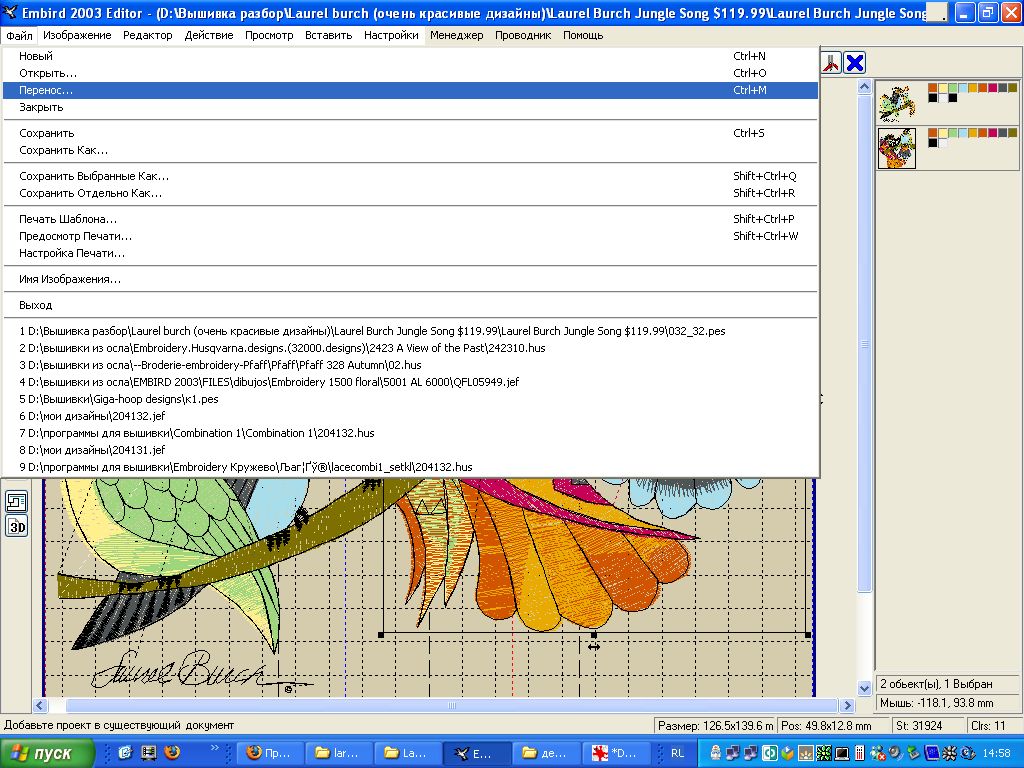Image resolution: width=1024 pixels, height=768 pixels.
Task: Select Сохранить Как... menu entry
Action: [x=64, y=150]
